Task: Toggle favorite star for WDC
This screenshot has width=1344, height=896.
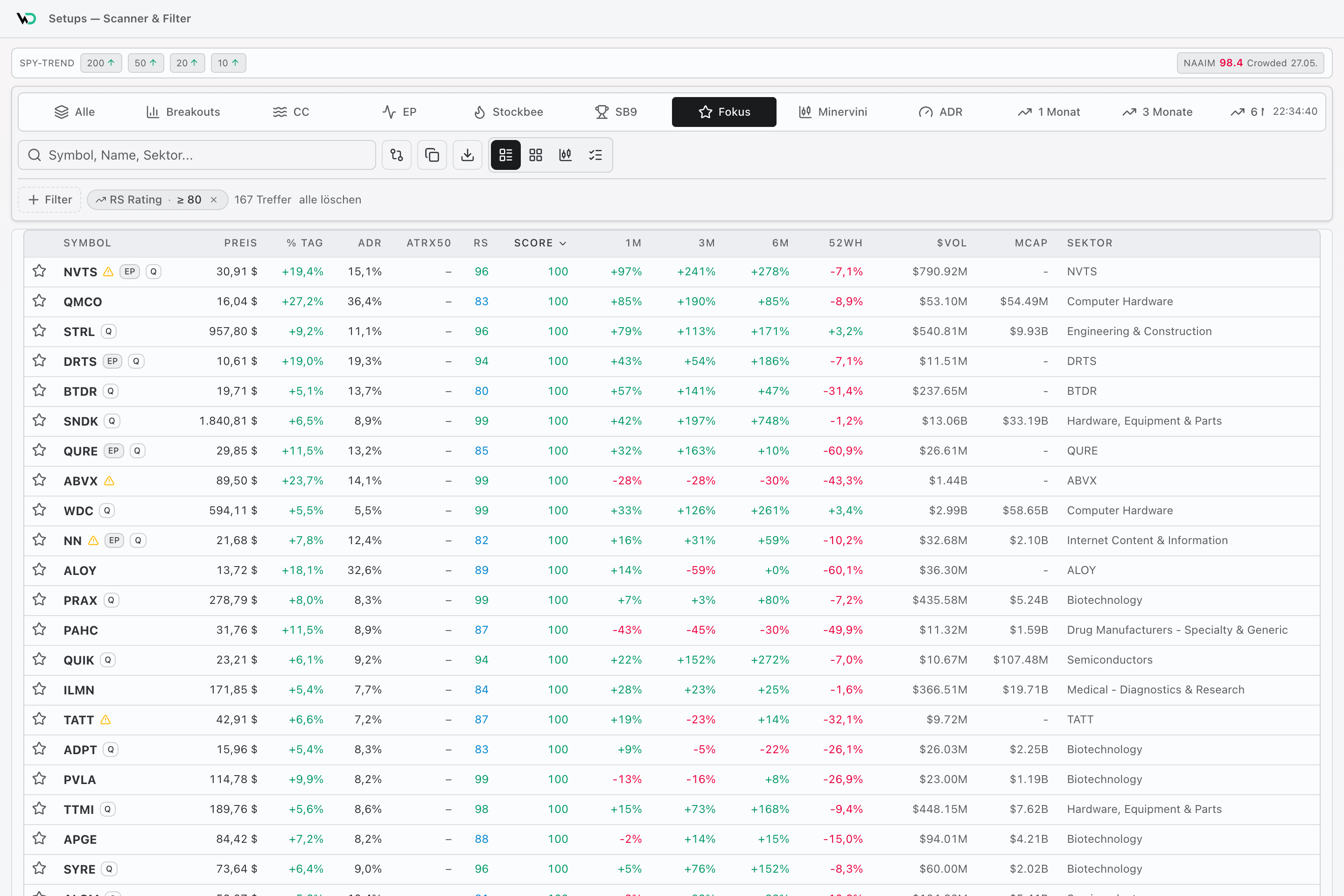Action: (39, 510)
